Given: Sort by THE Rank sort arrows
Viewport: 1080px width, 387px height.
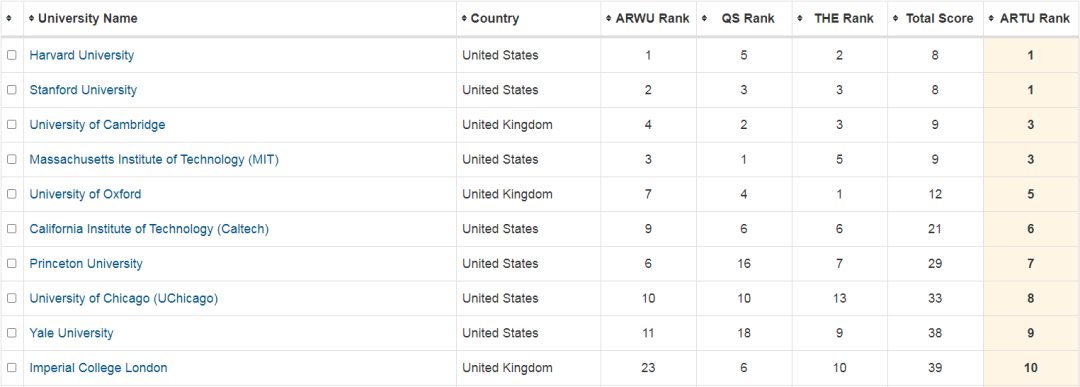Looking at the screenshot, I should (800, 19).
